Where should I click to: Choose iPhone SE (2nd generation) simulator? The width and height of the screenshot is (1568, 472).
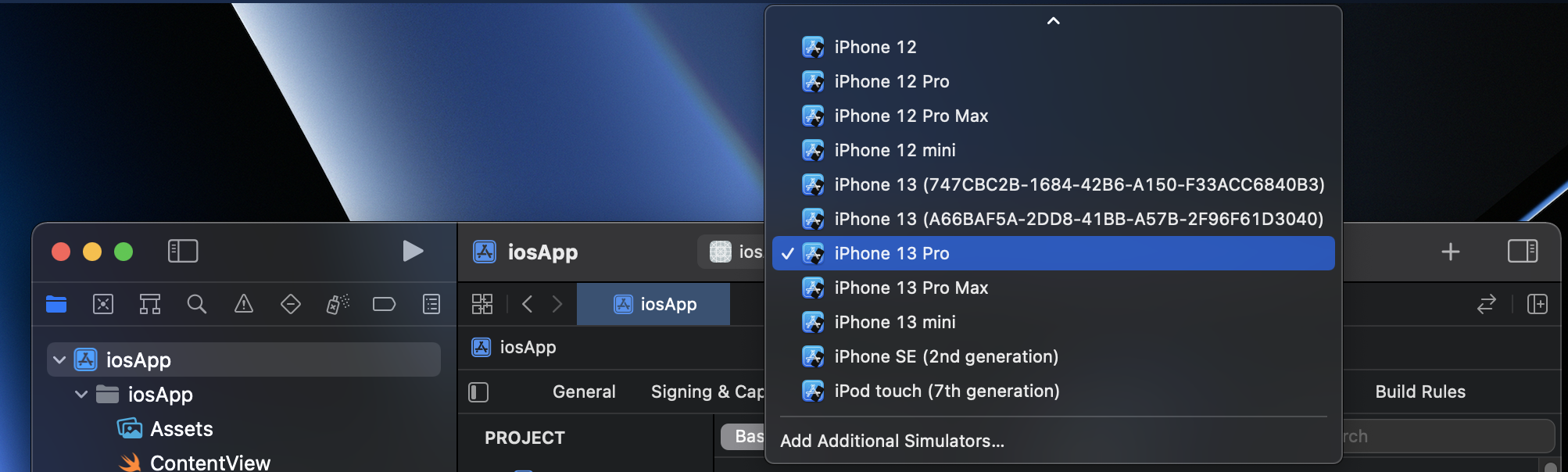click(x=1053, y=356)
